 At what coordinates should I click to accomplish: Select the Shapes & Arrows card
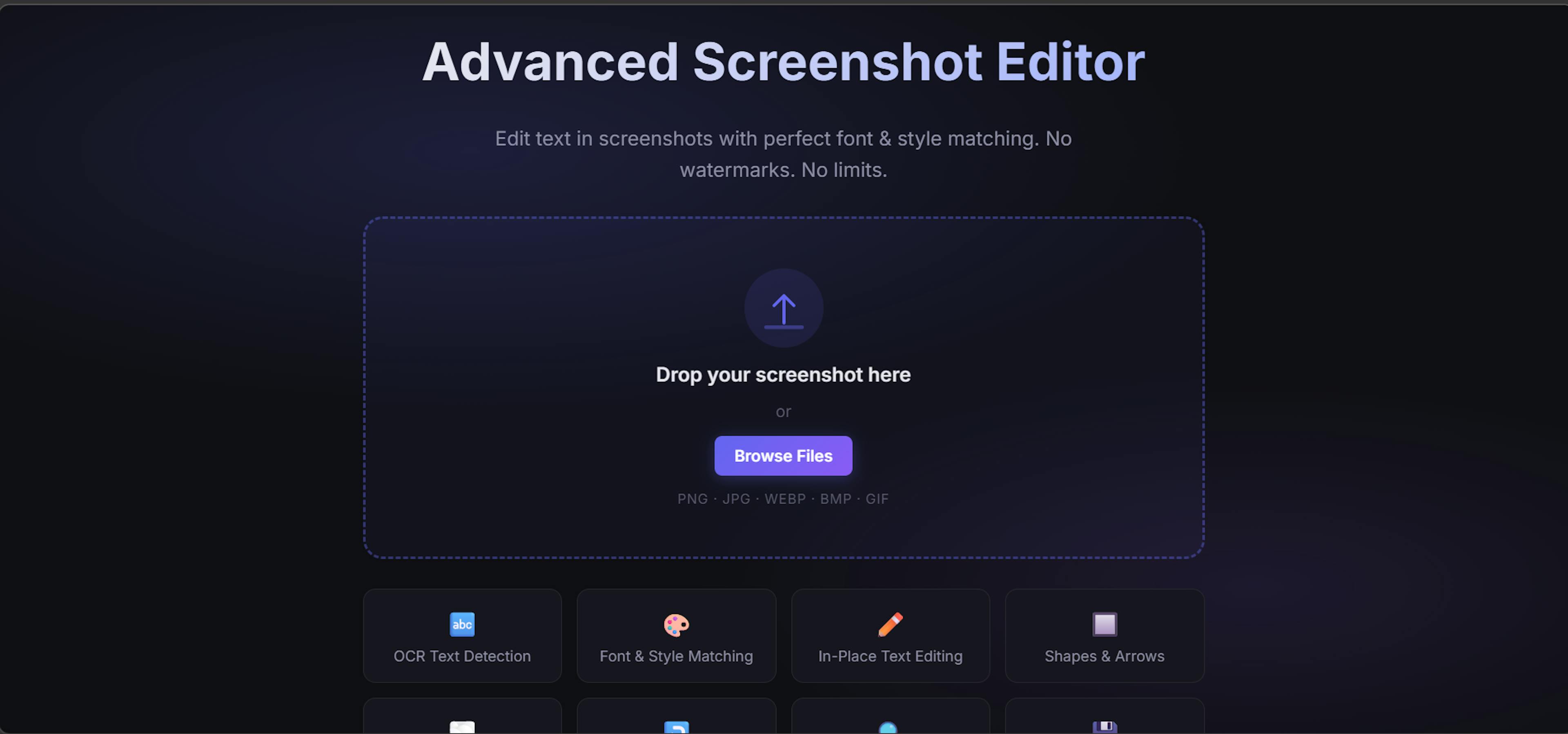coord(1104,636)
